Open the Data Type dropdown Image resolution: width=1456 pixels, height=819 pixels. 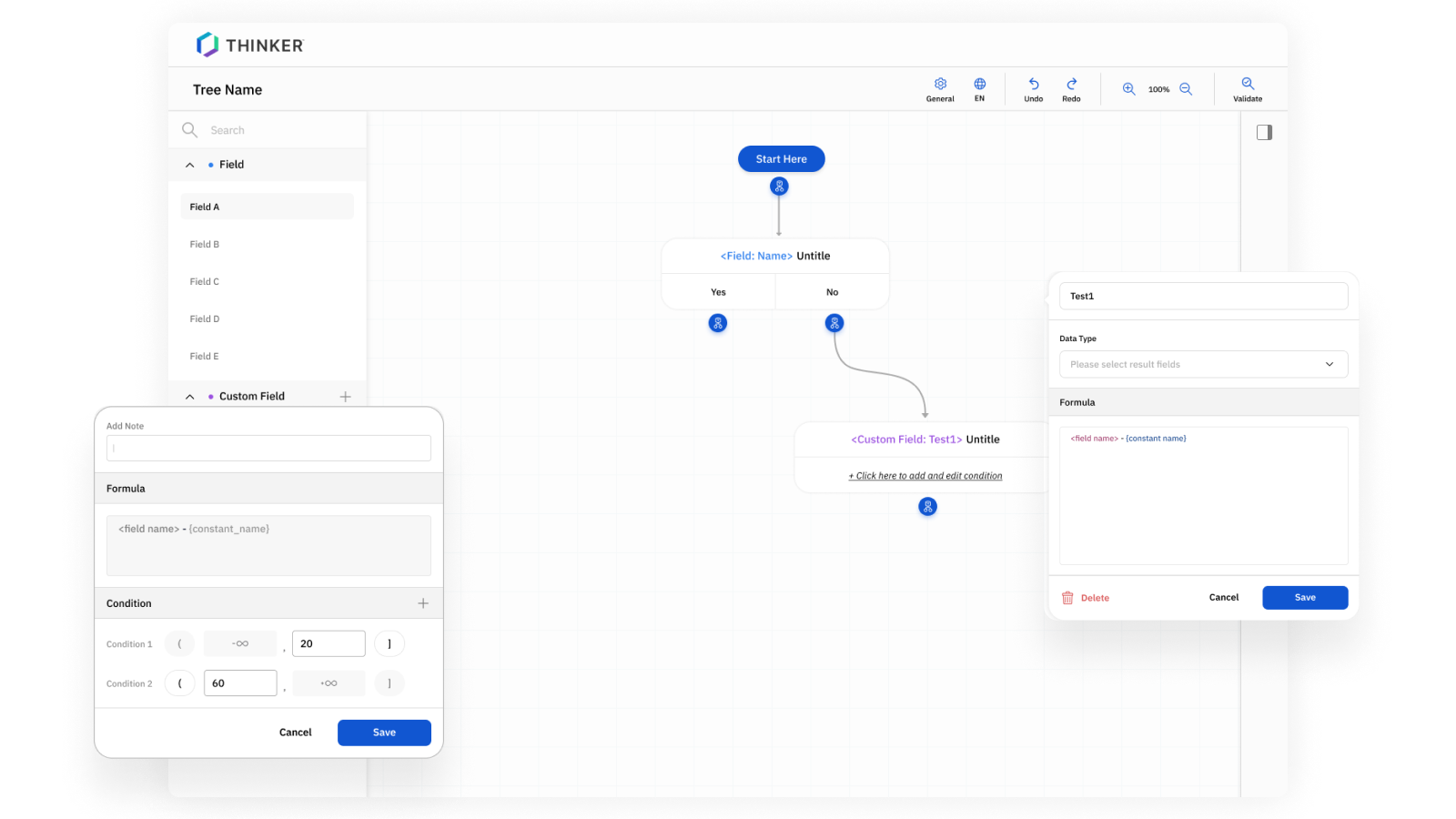point(1203,364)
